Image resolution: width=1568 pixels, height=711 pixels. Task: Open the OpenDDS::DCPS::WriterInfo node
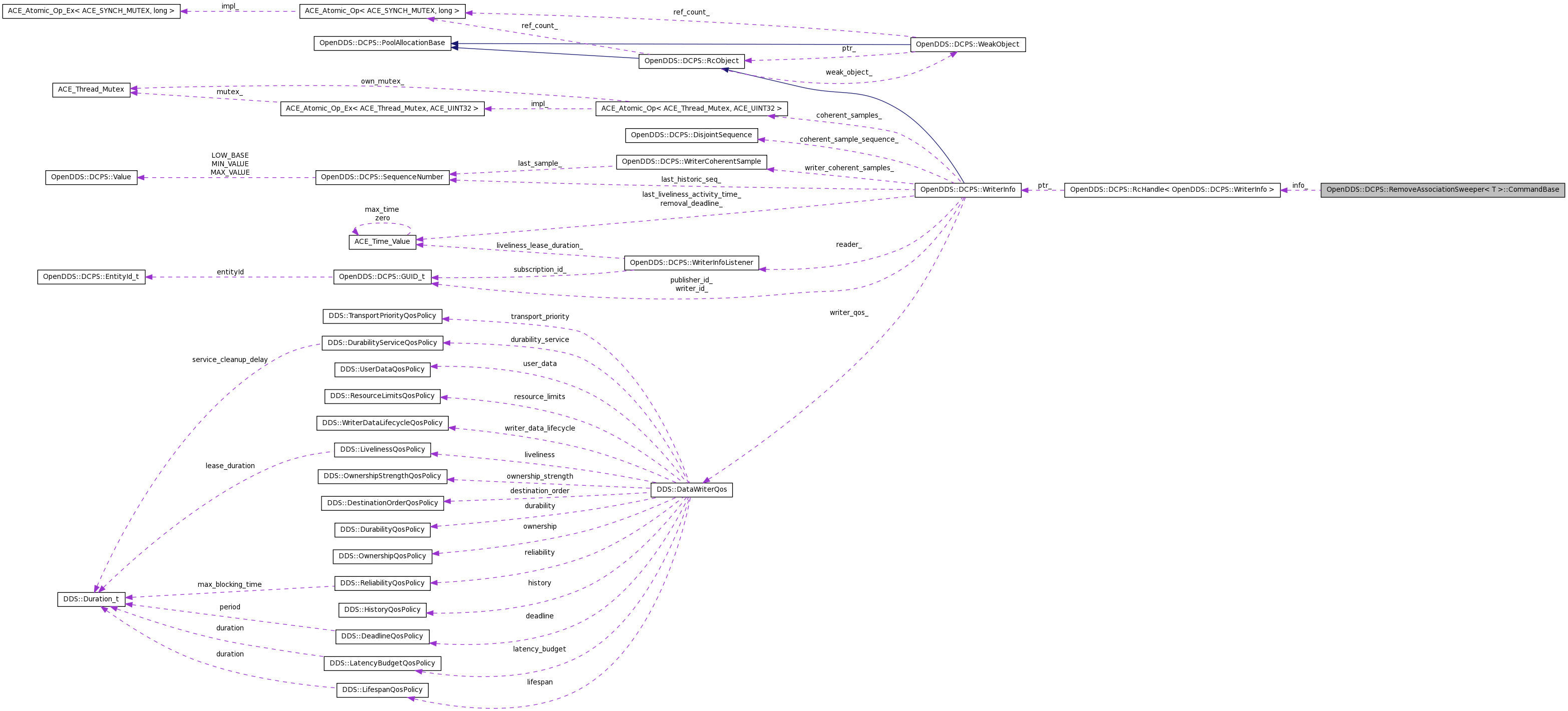(968, 190)
